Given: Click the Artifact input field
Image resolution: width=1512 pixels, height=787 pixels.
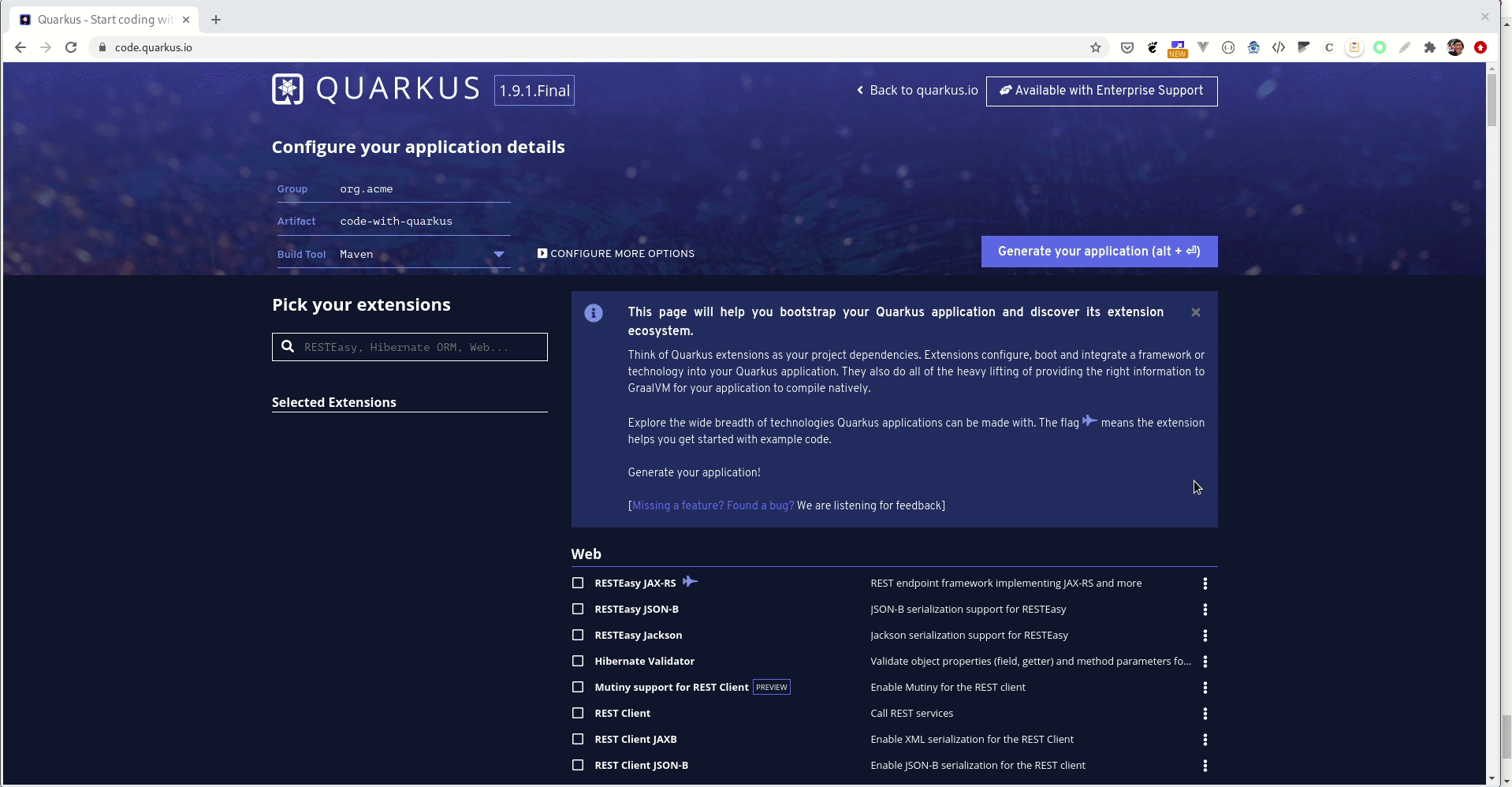Looking at the screenshot, I should coord(424,222).
